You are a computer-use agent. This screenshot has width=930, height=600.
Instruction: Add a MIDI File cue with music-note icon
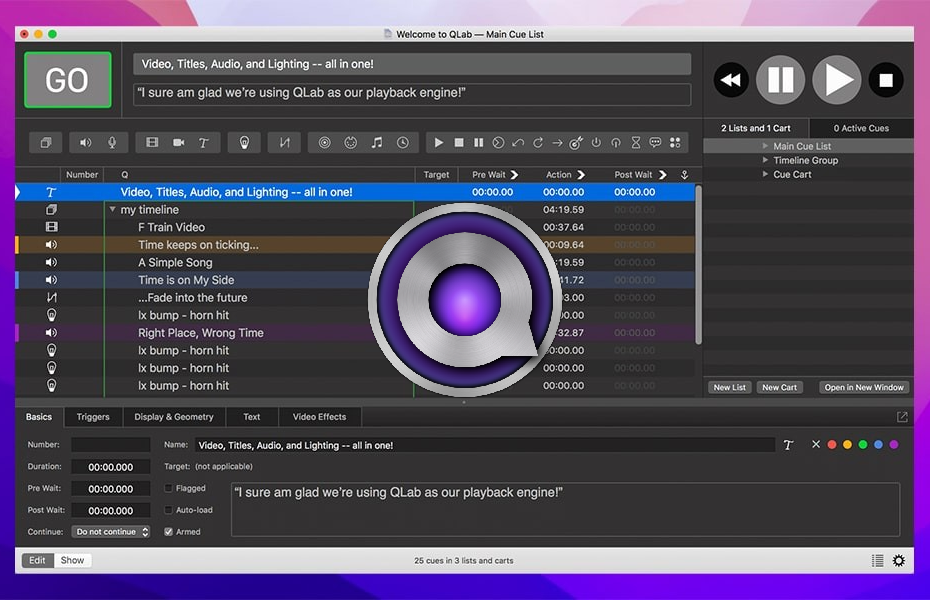coord(377,143)
